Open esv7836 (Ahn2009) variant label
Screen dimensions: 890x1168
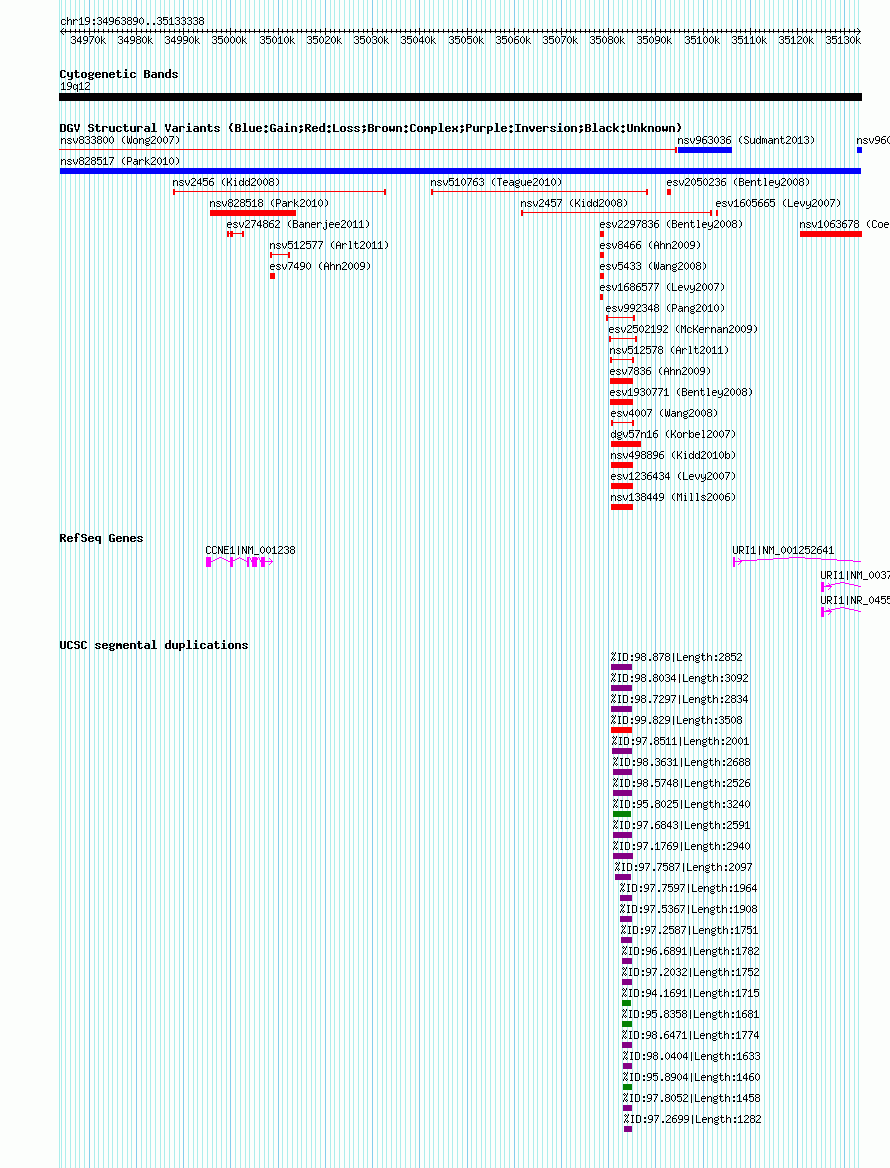pyautogui.click(x=661, y=370)
